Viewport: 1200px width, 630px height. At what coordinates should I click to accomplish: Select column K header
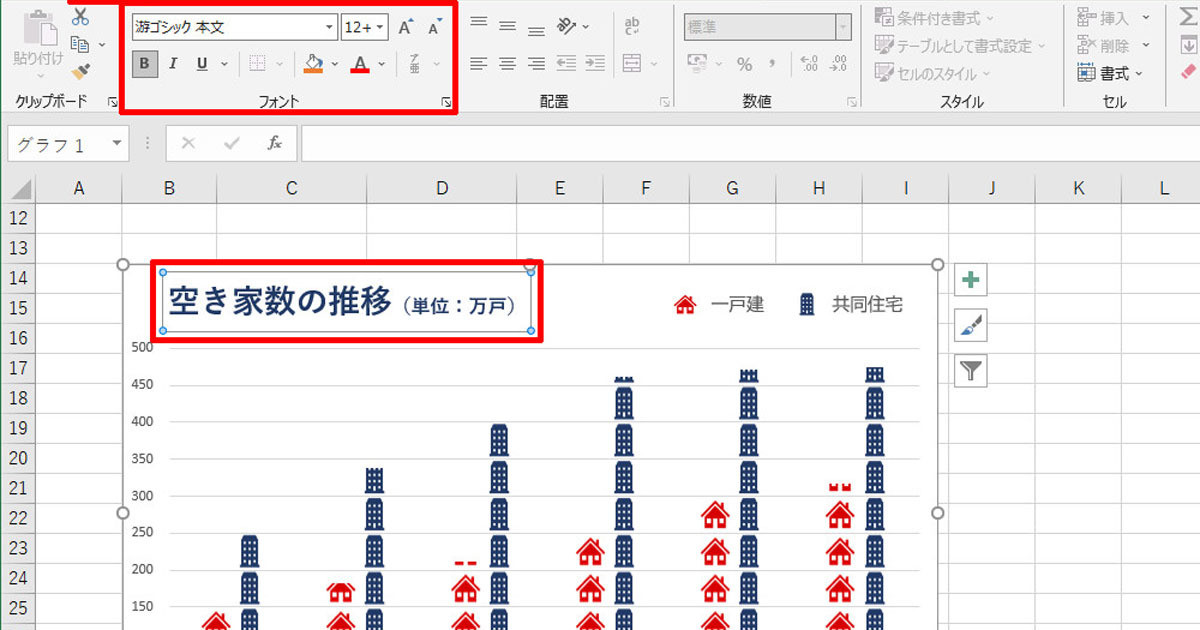click(1078, 188)
